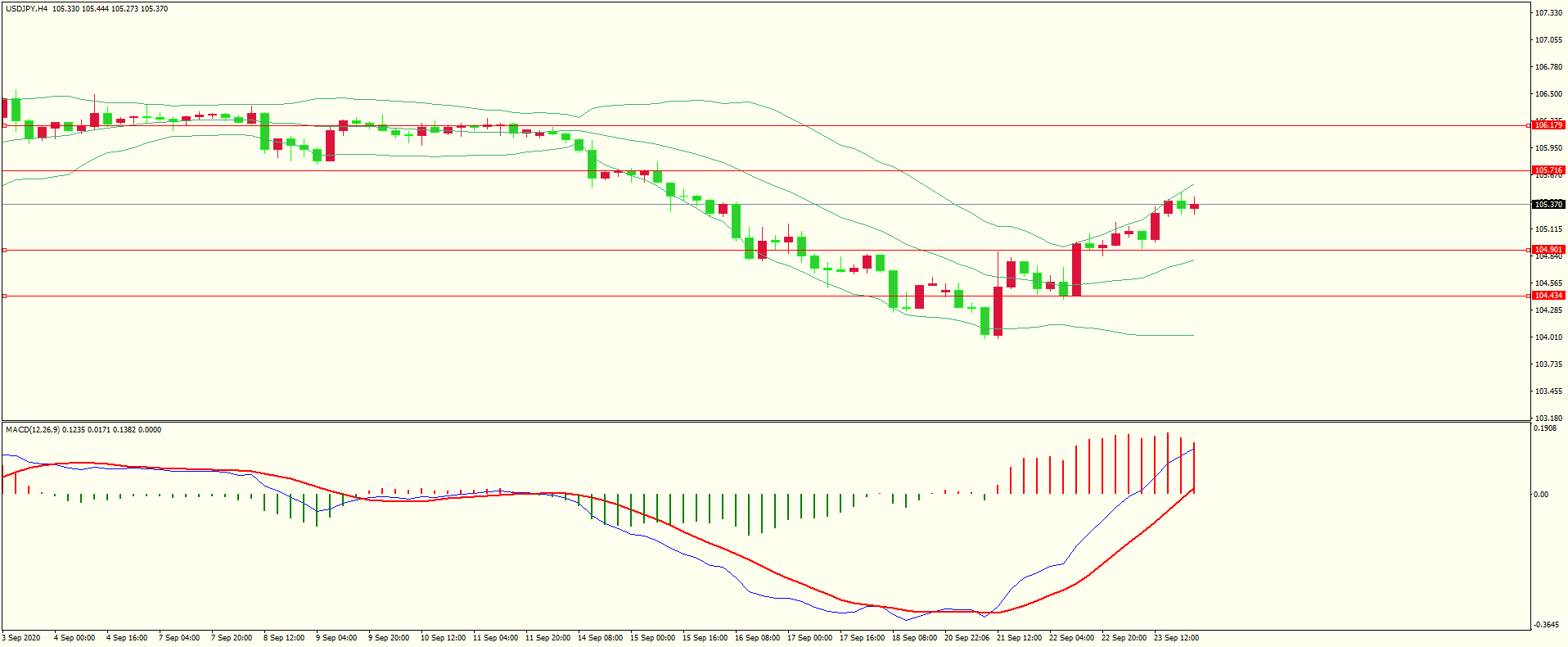Click the 103.180 price scale label
This screenshot has height=647, width=1568.
[1548, 419]
